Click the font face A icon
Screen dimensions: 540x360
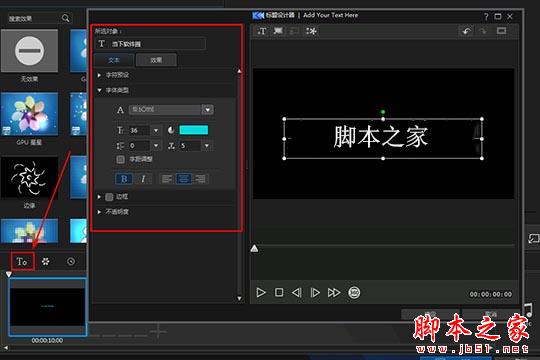(120, 110)
